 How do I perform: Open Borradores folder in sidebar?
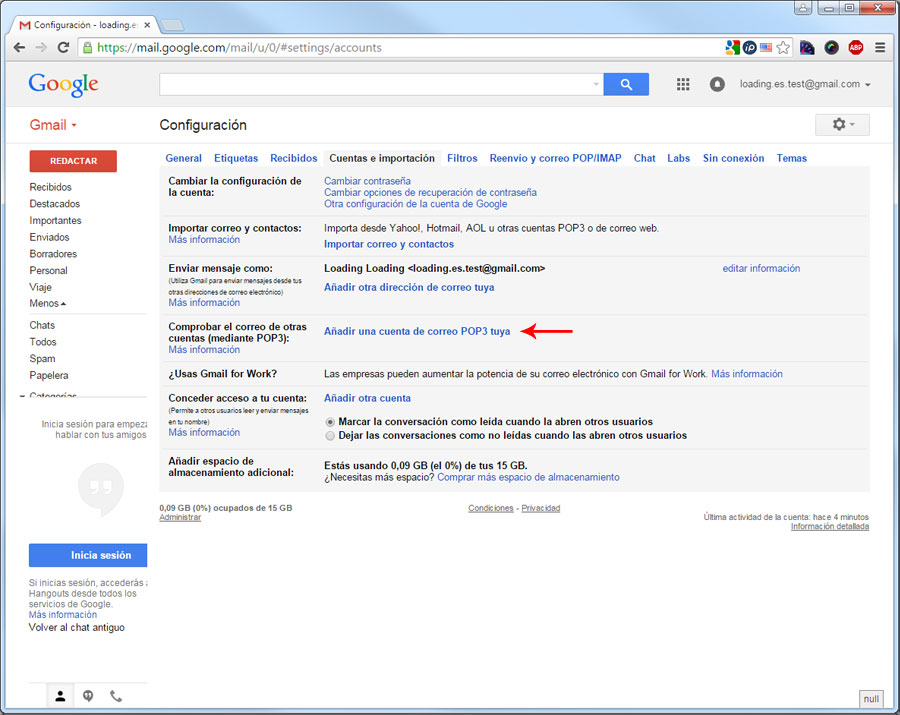(x=53, y=254)
